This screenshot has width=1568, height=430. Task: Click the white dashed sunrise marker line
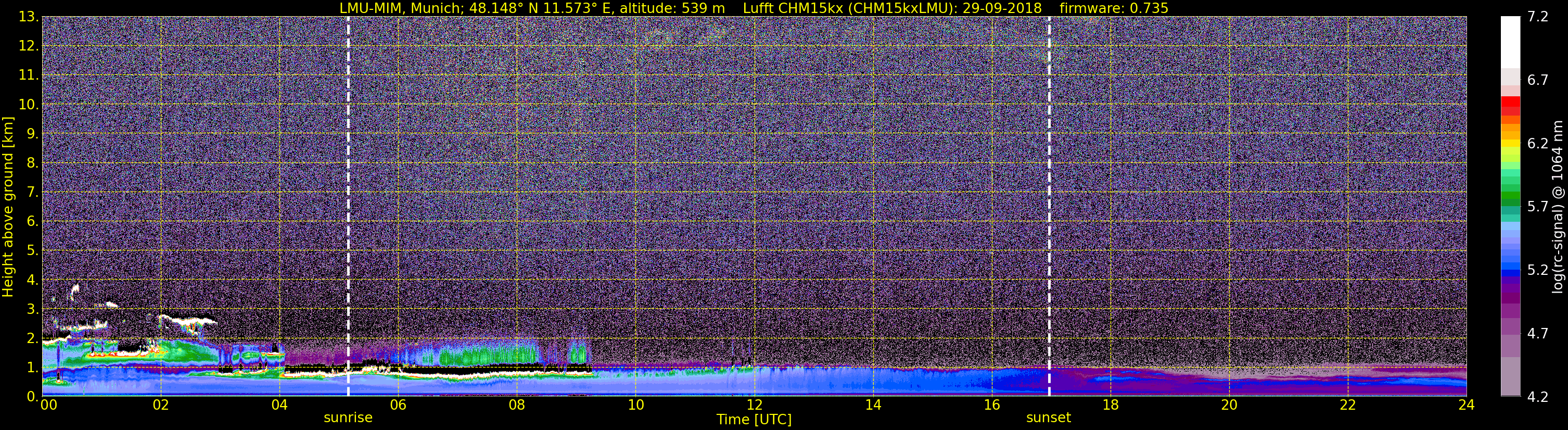(x=348, y=206)
